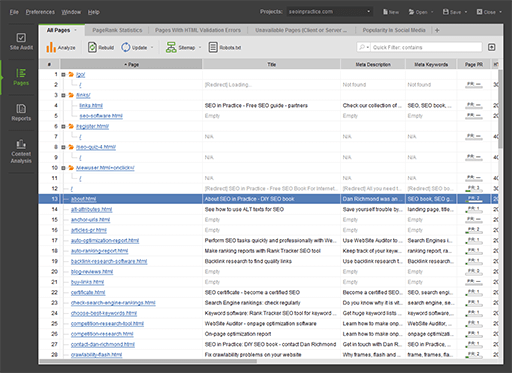This screenshot has width=512, height=373.
Task: Click the Analyze toolbar icon
Action: pyautogui.click(x=51, y=47)
